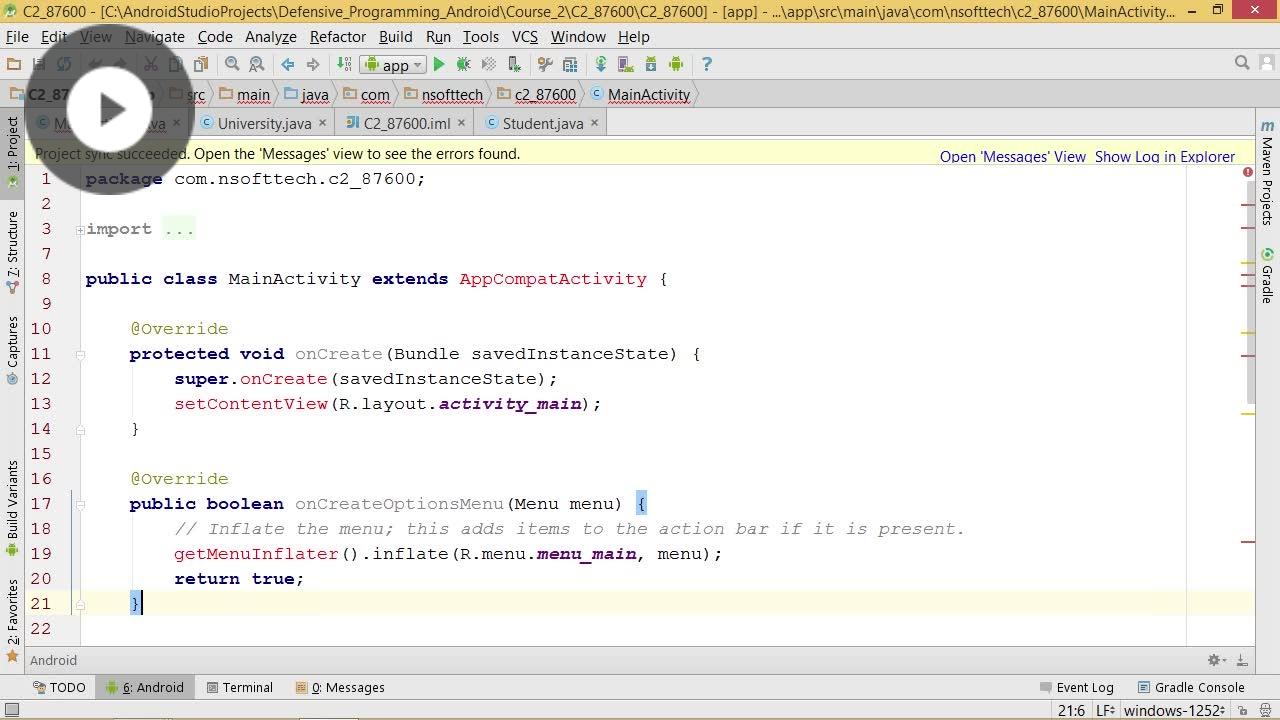Open the LF line separator selector
Image resolution: width=1280 pixels, height=720 pixels.
pos(1105,710)
